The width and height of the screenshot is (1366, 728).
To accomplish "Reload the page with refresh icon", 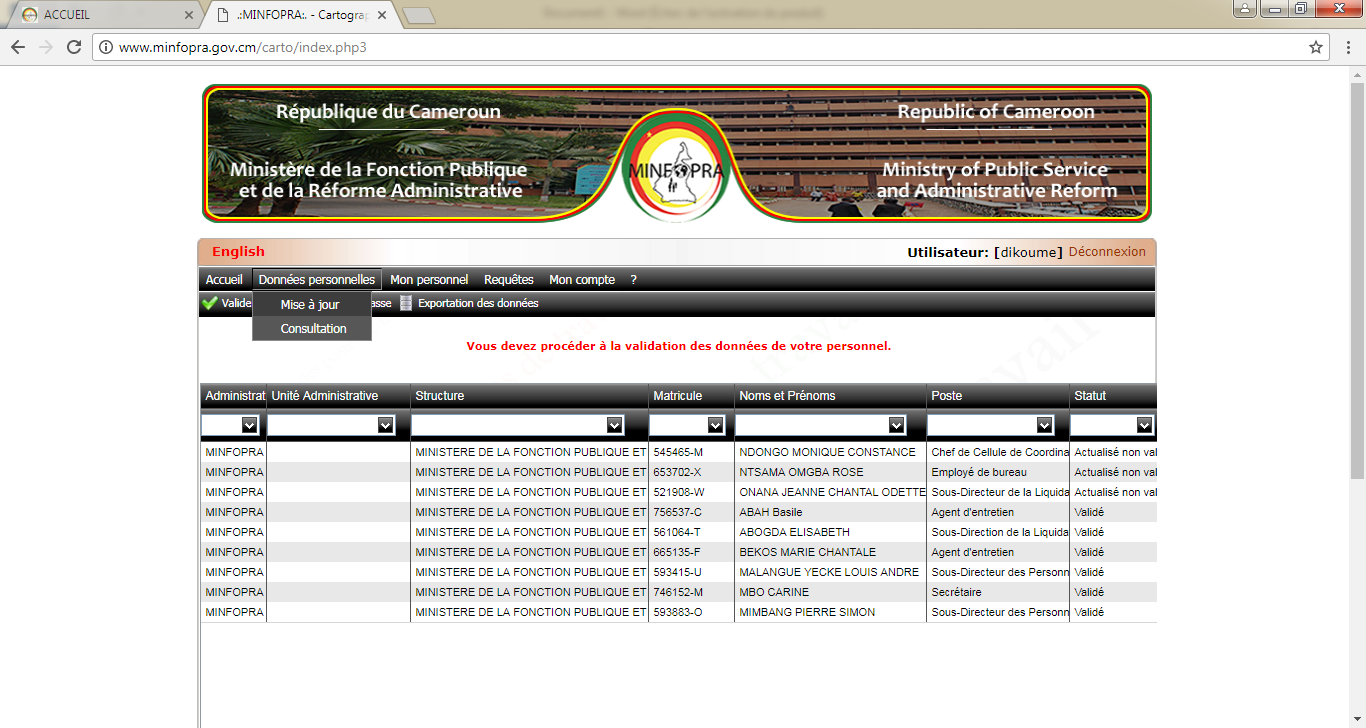I will point(74,47).
